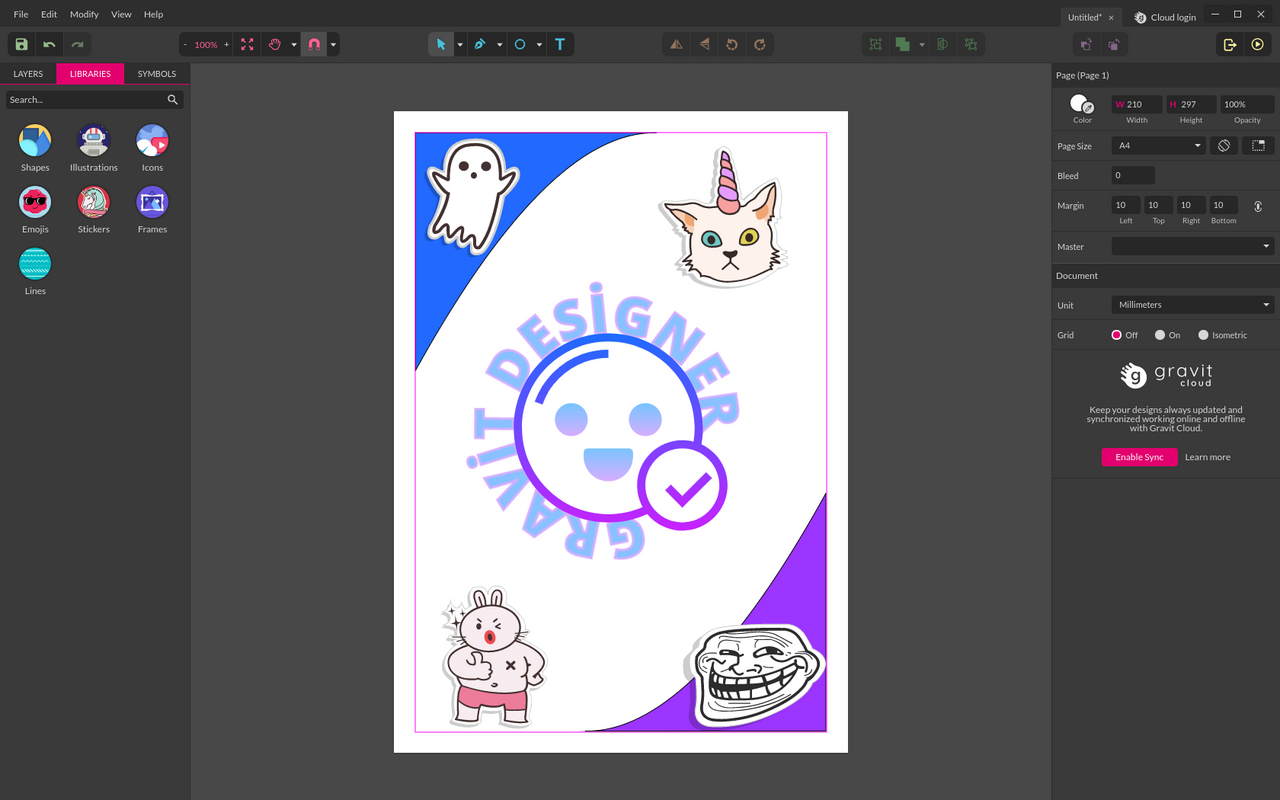This screenshot has width=1280, height=800.
Task: Open the View menu
Action: (x=121, y=15)
